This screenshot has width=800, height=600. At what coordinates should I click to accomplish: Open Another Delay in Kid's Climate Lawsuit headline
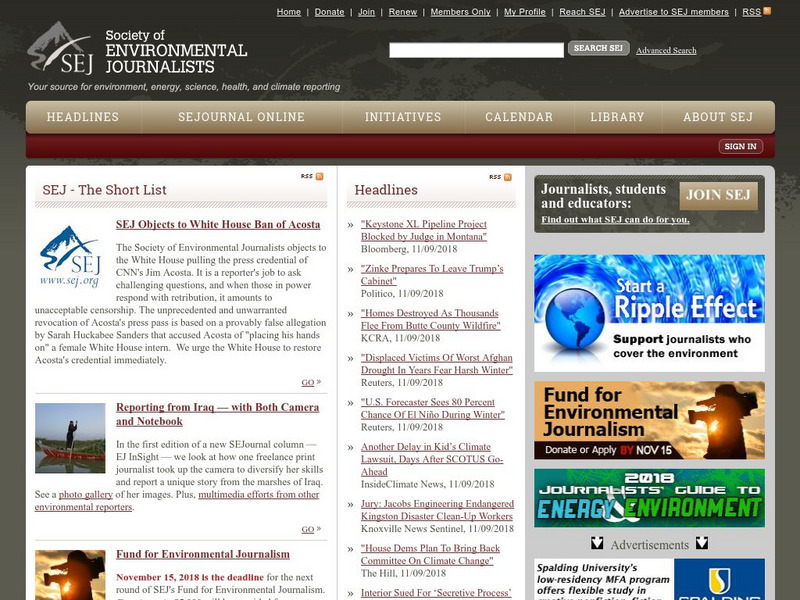(432, 459)
